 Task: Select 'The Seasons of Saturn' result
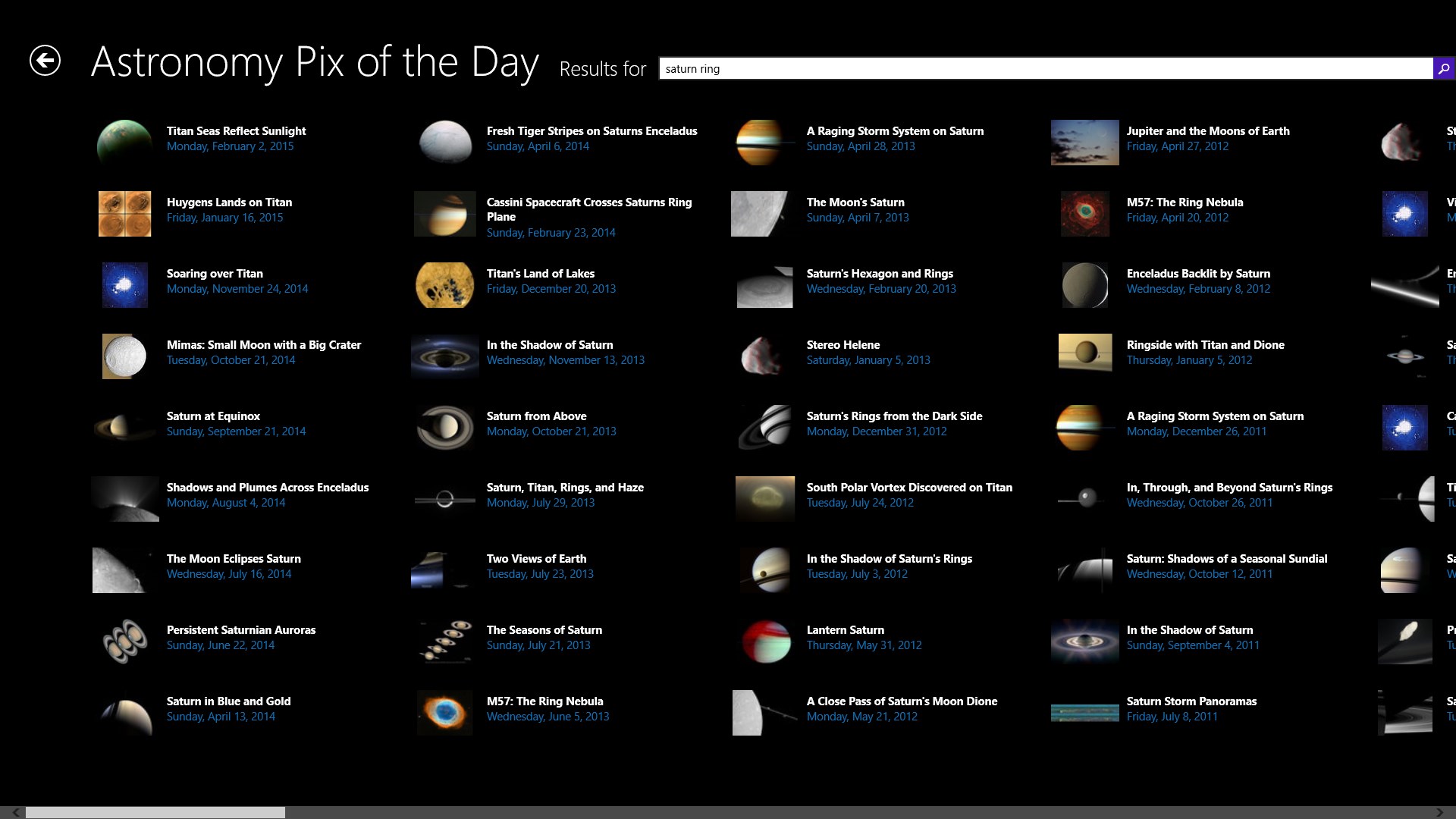tap(544, 630)
